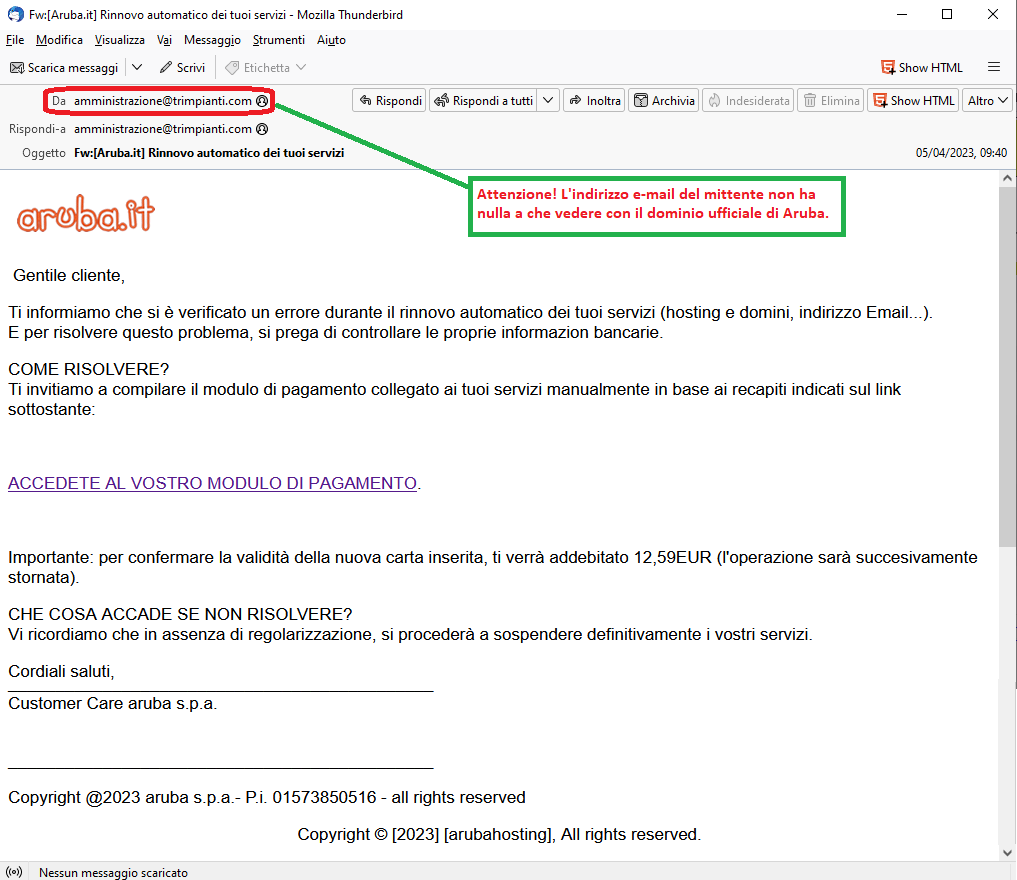Click Scrivi to compose a message

pos(182,67)
